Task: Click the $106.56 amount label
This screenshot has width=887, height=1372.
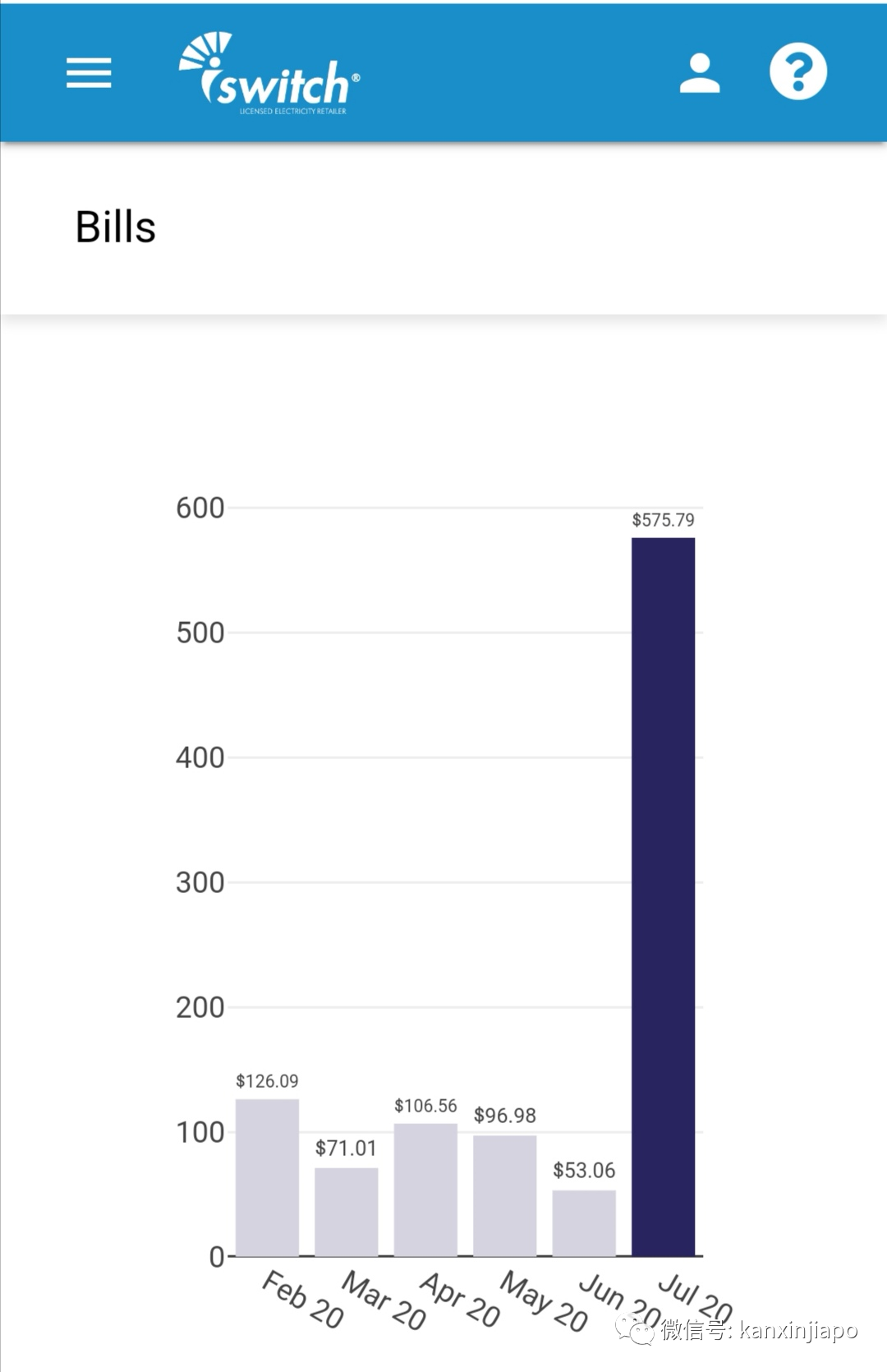Action: 425,1106
